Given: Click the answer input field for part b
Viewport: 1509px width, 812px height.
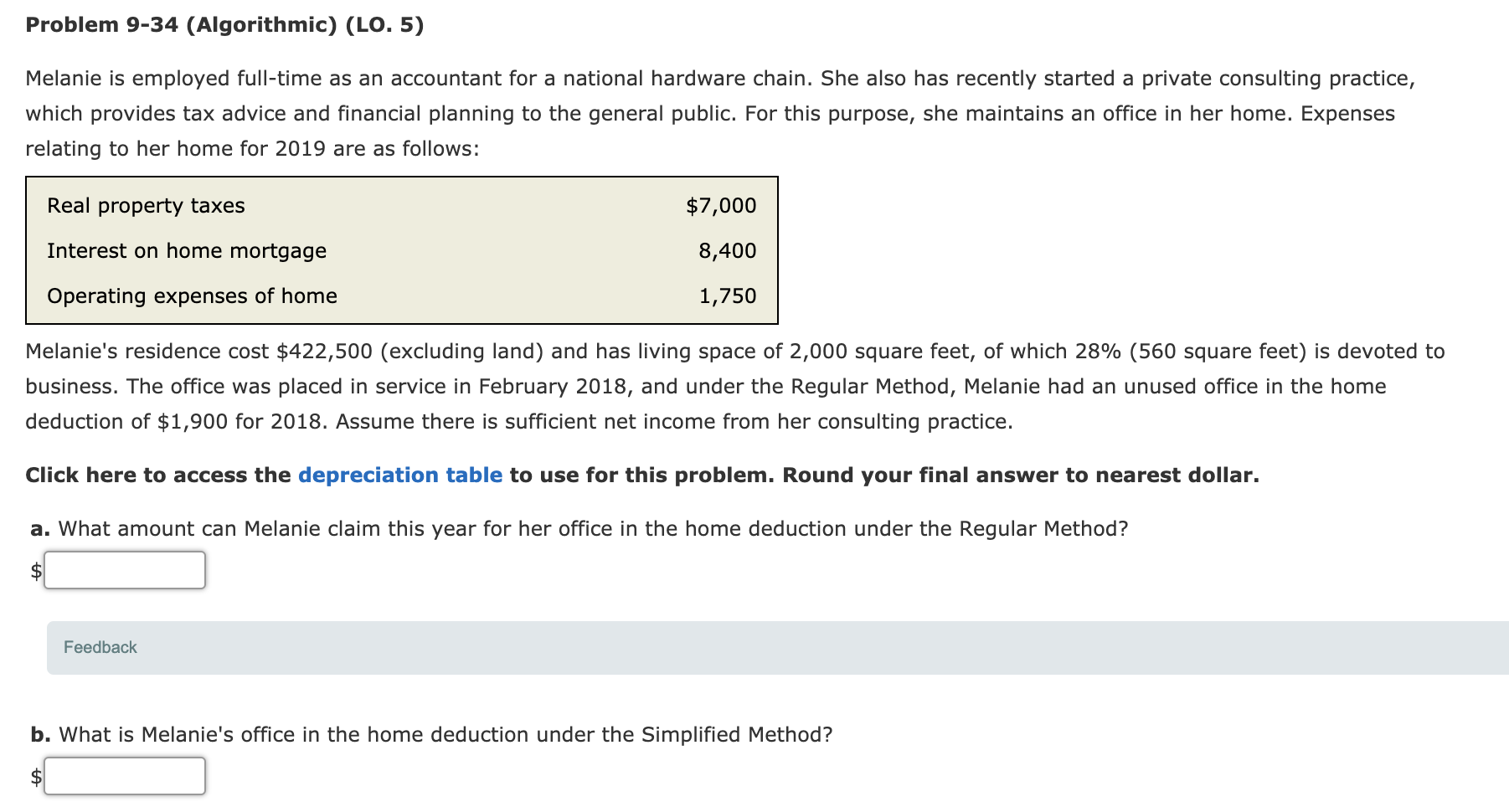Looking at the screenshot, I should [125, 776].
